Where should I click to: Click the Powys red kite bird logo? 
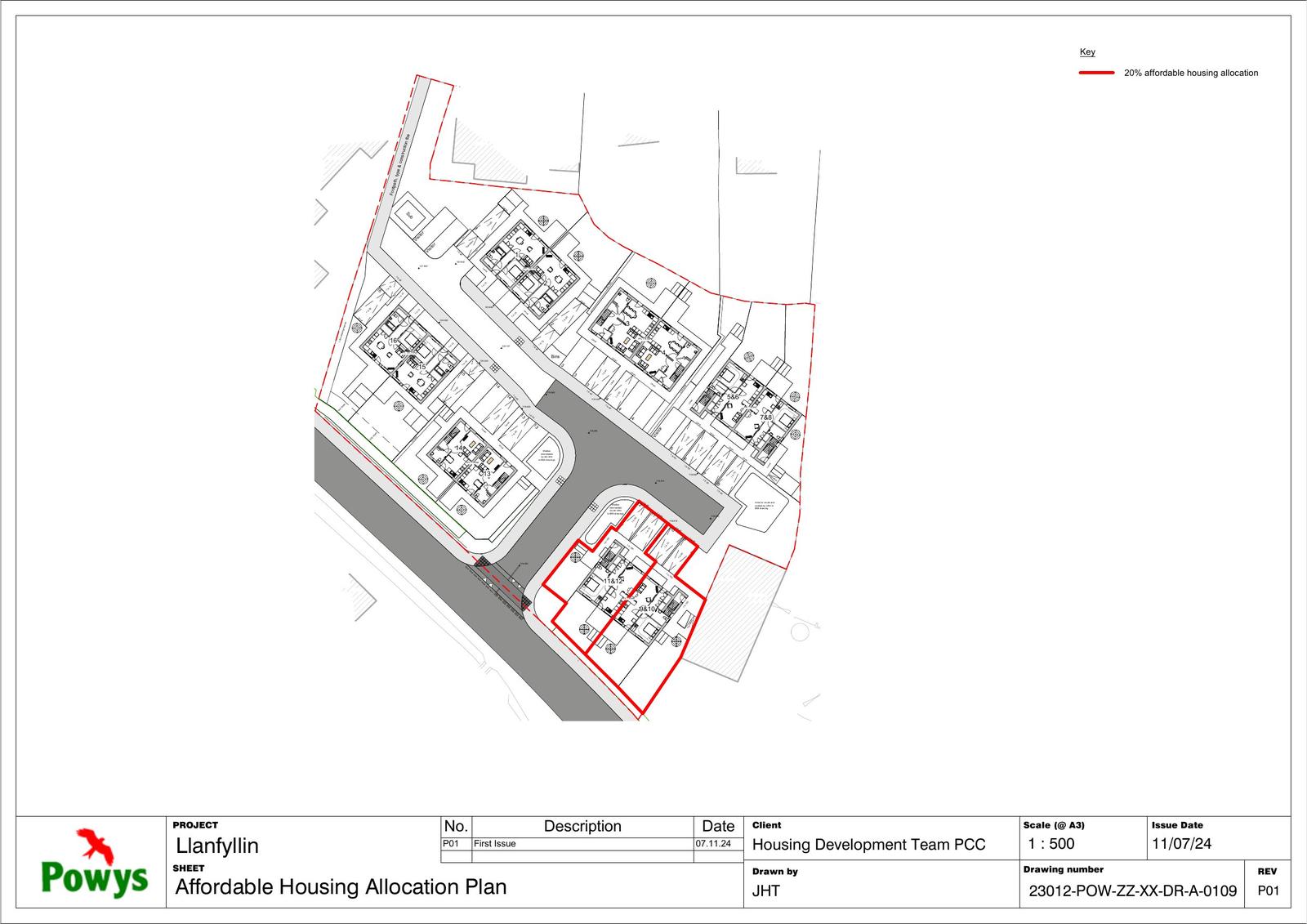tap(96, 845)
